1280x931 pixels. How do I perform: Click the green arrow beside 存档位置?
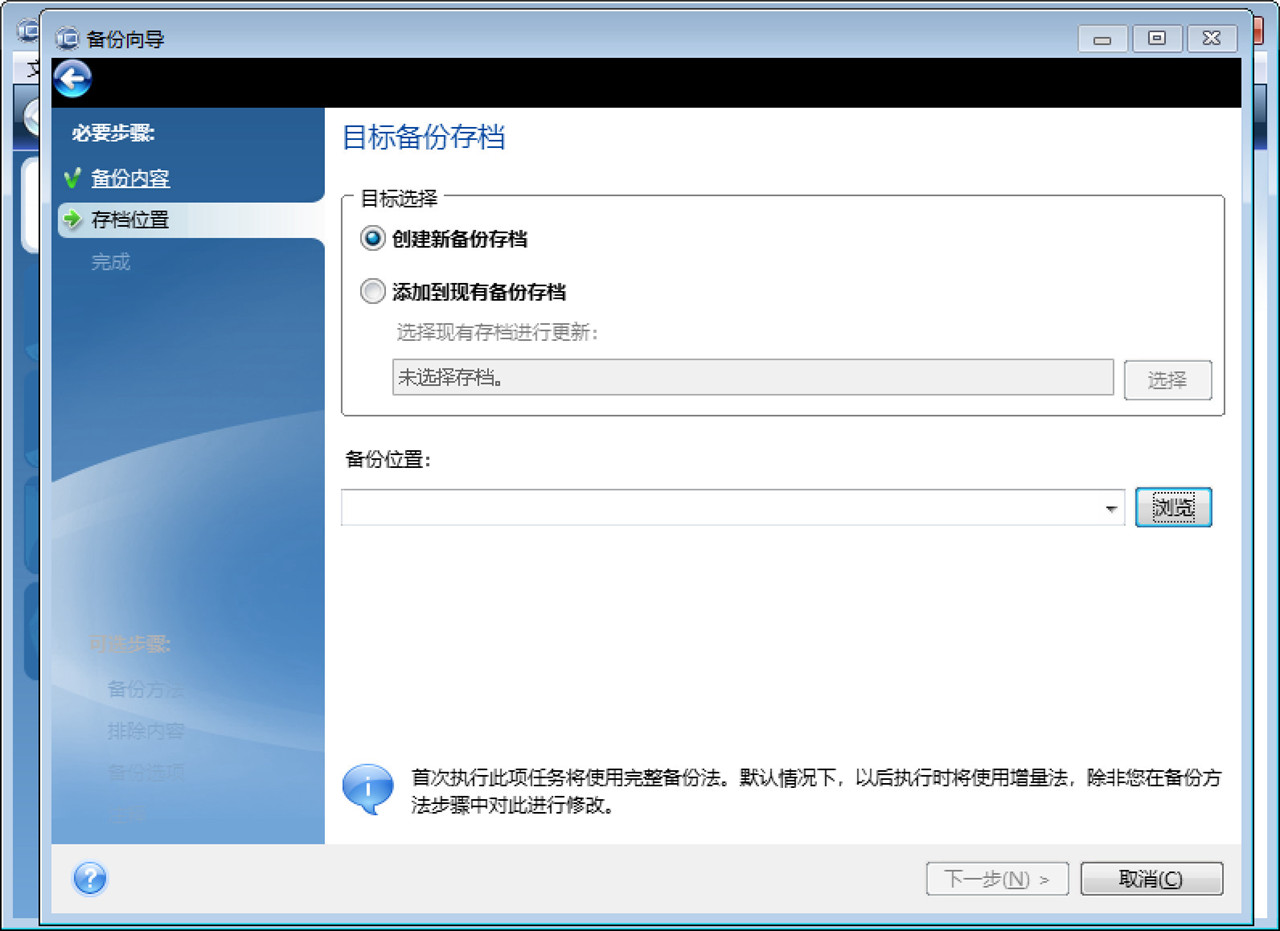[70, 219]
